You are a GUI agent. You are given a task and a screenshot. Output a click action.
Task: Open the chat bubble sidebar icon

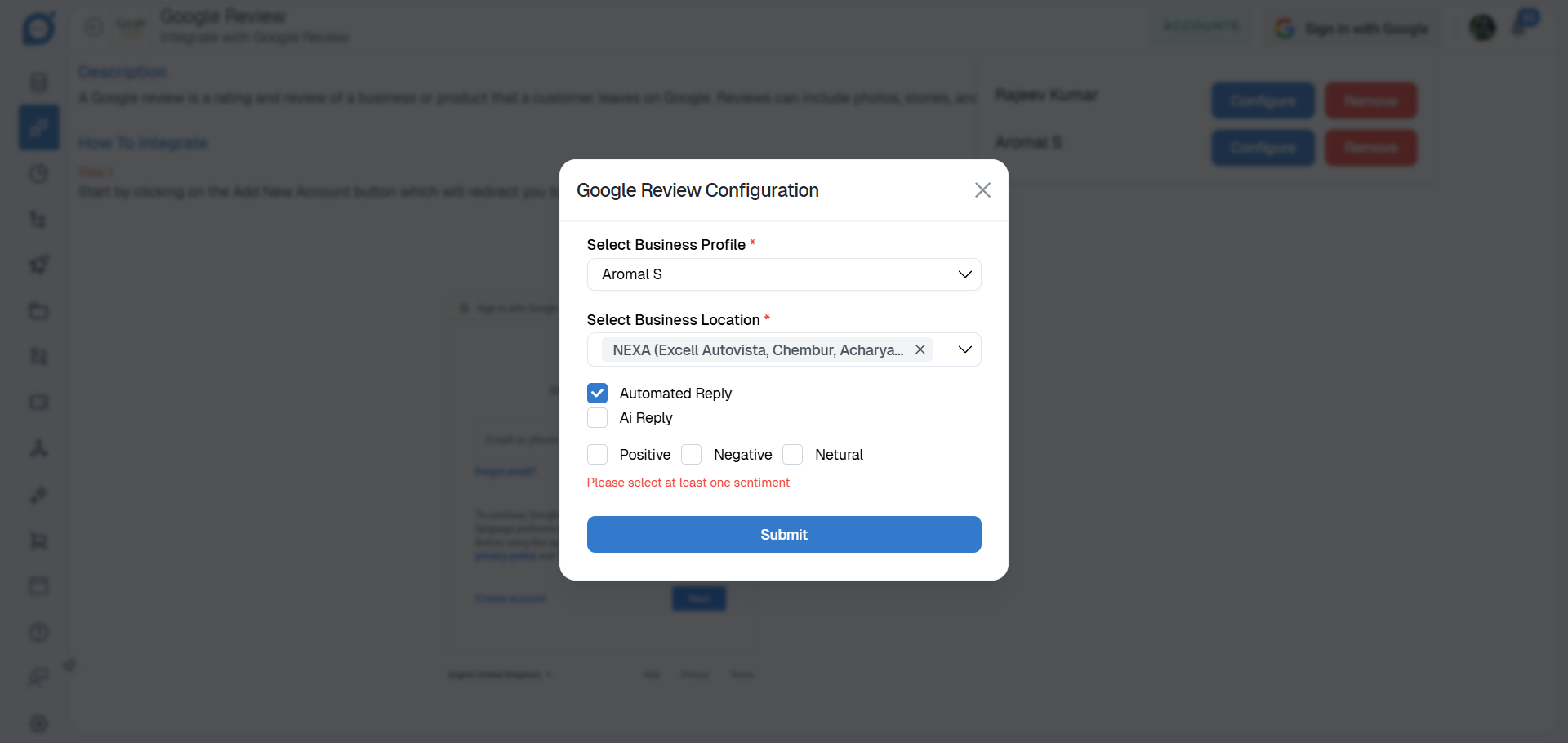(x=38, y=678)
